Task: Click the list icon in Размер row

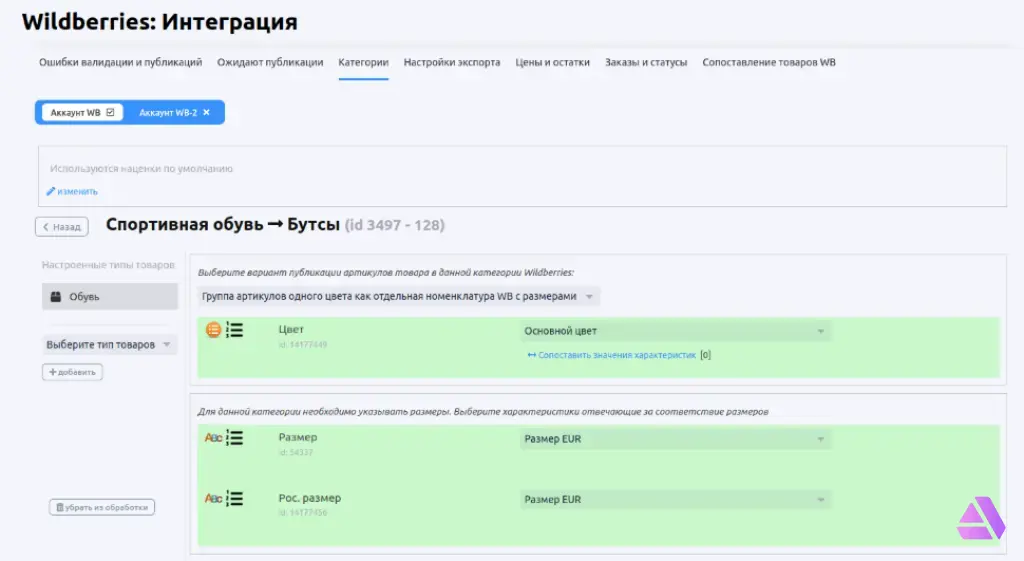Action: coord(234,438)
